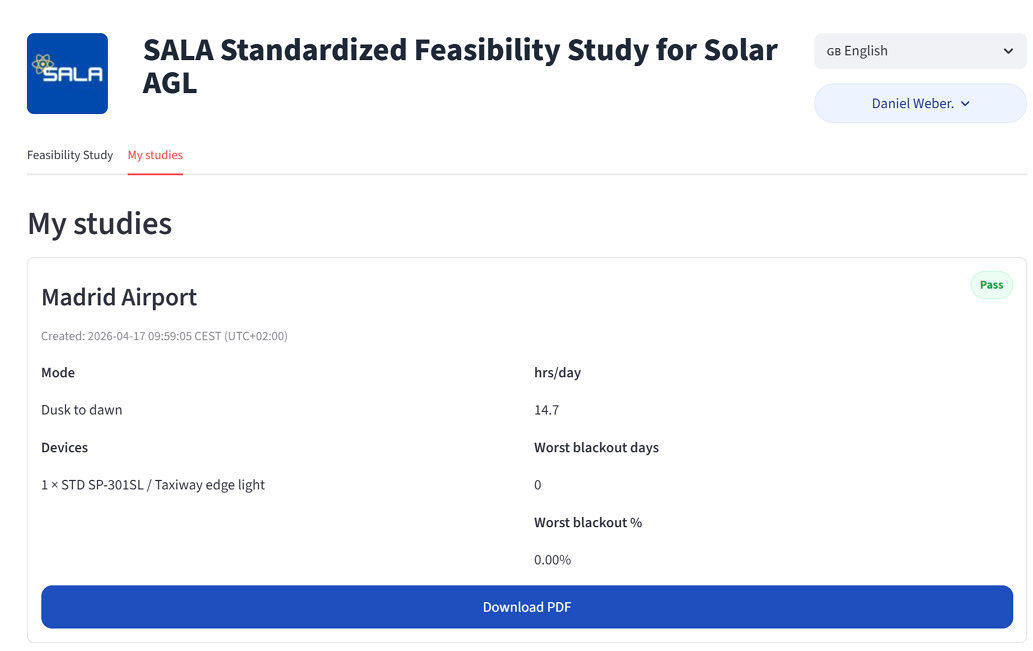Switch to the Feasibility Study tab
Viewport: 1033px width, 651px height.
point(70,155)
